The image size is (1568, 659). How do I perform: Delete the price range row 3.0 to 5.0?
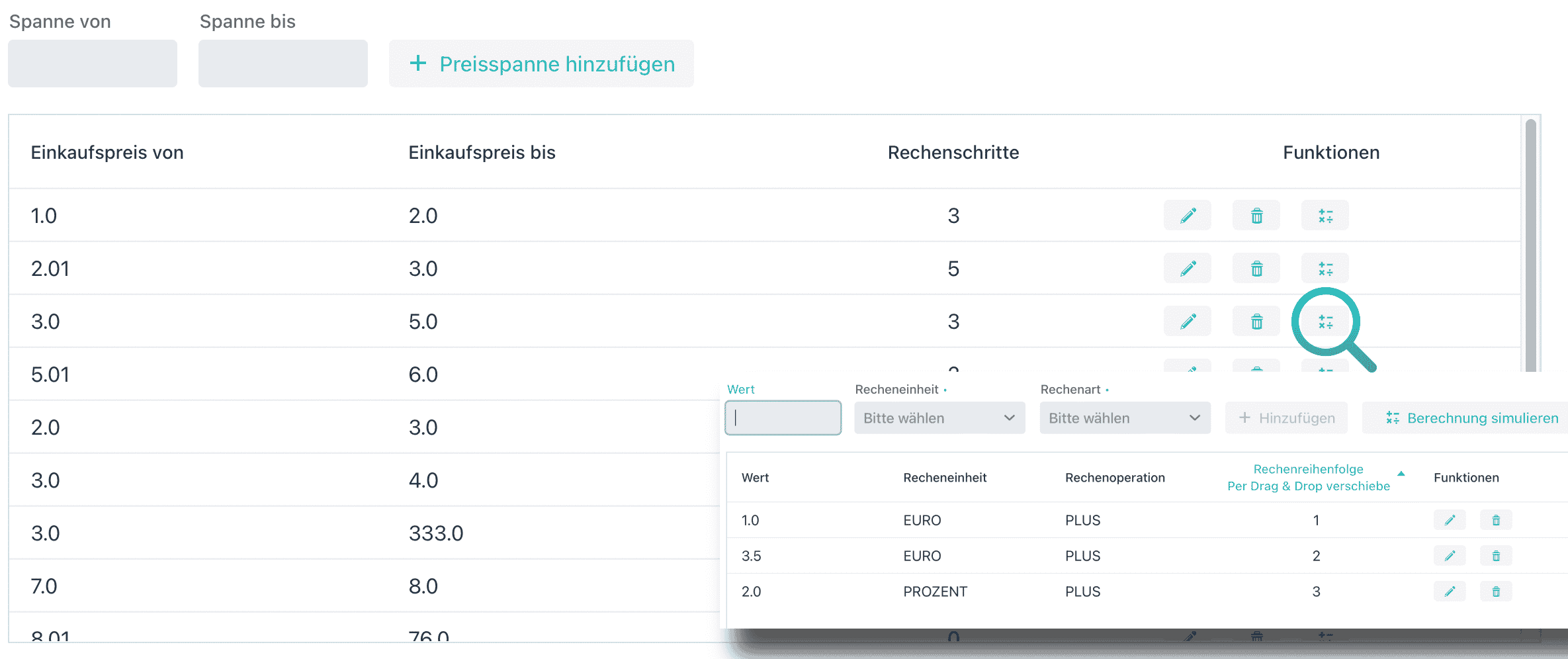tap(1256, 322)
